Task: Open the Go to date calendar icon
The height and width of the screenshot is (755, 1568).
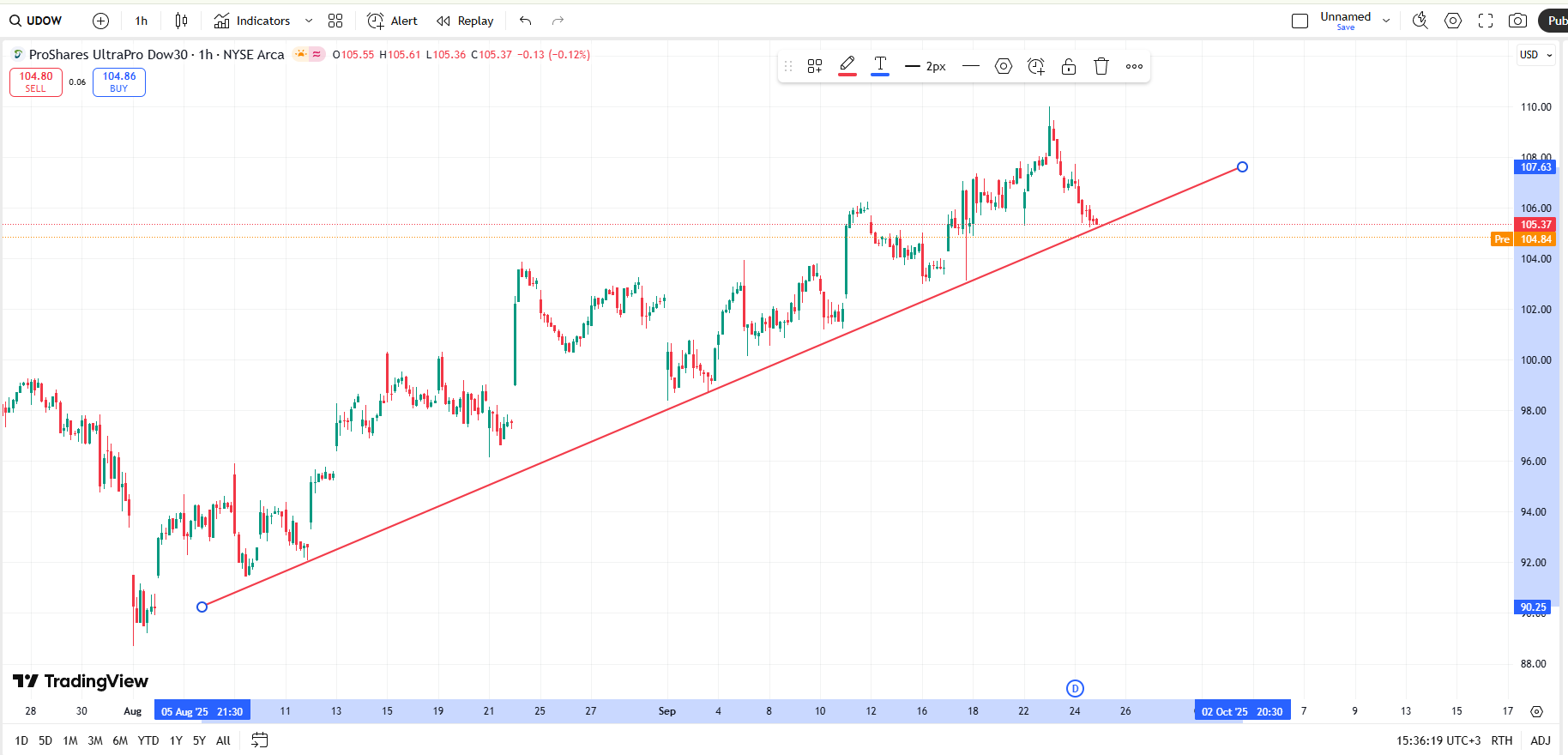Action: click(260, 740)
